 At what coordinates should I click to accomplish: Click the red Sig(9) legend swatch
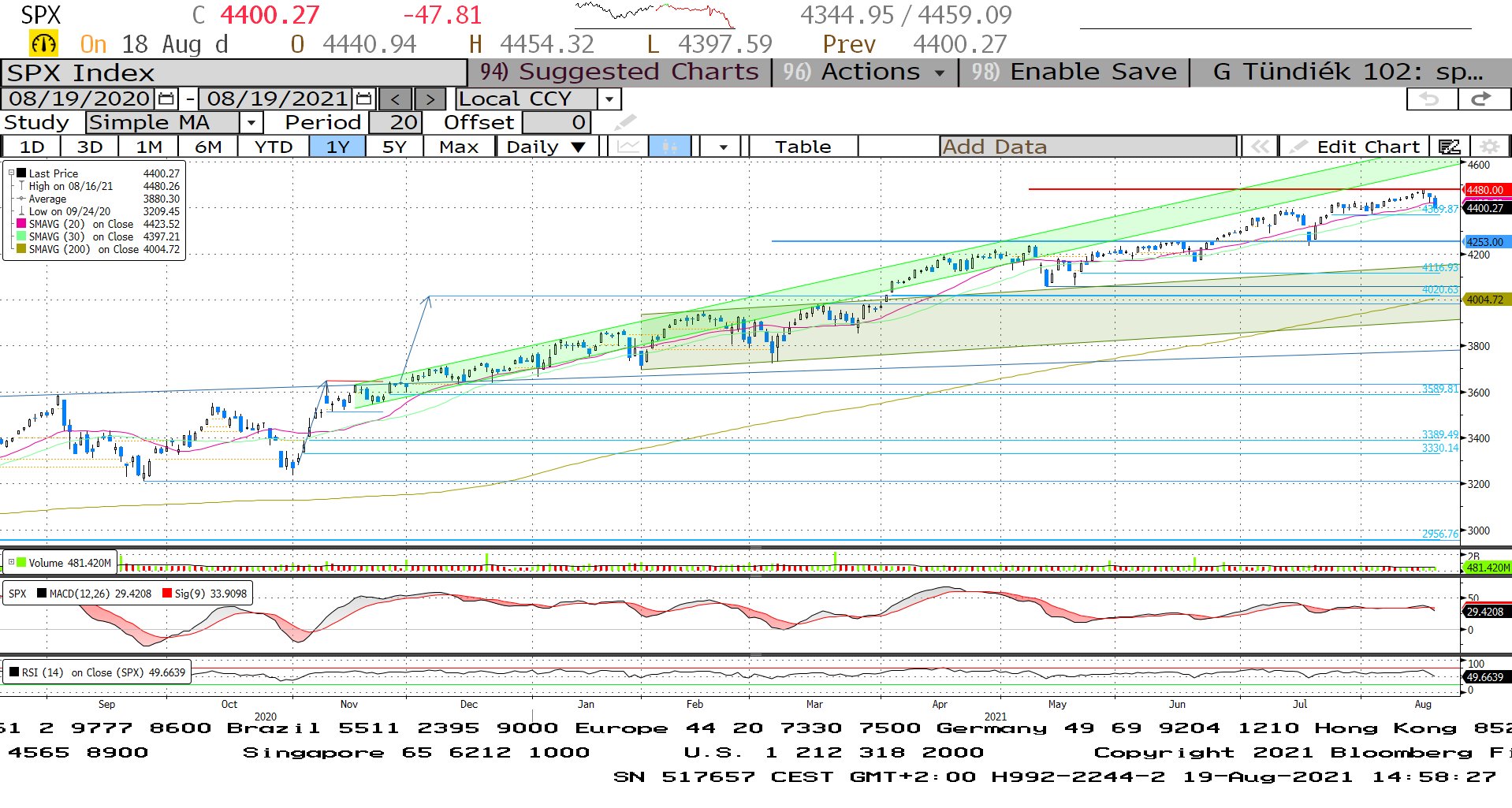tap(167, 593)
